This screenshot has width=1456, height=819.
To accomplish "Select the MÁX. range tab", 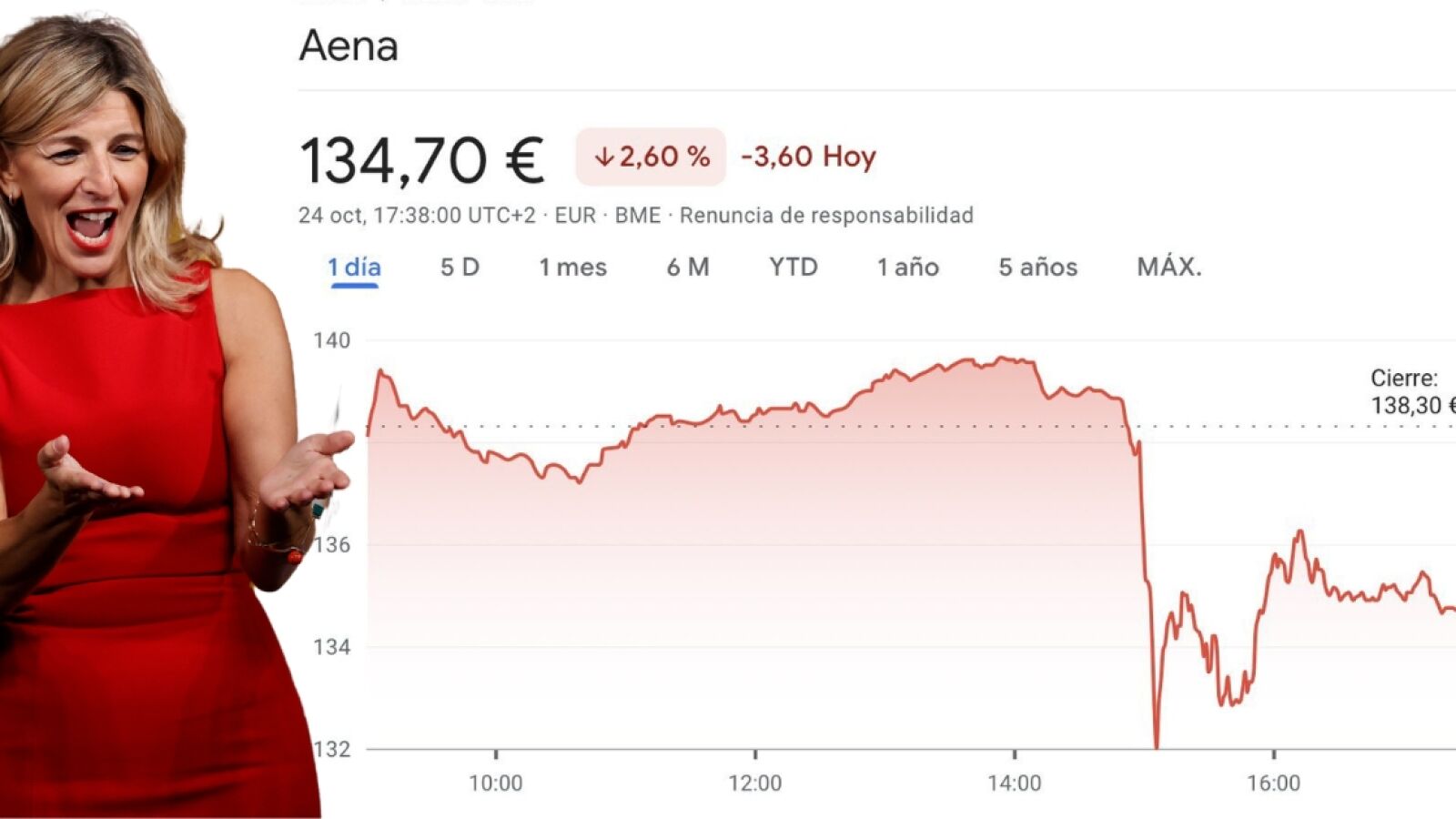I will tap(1169, 268).
